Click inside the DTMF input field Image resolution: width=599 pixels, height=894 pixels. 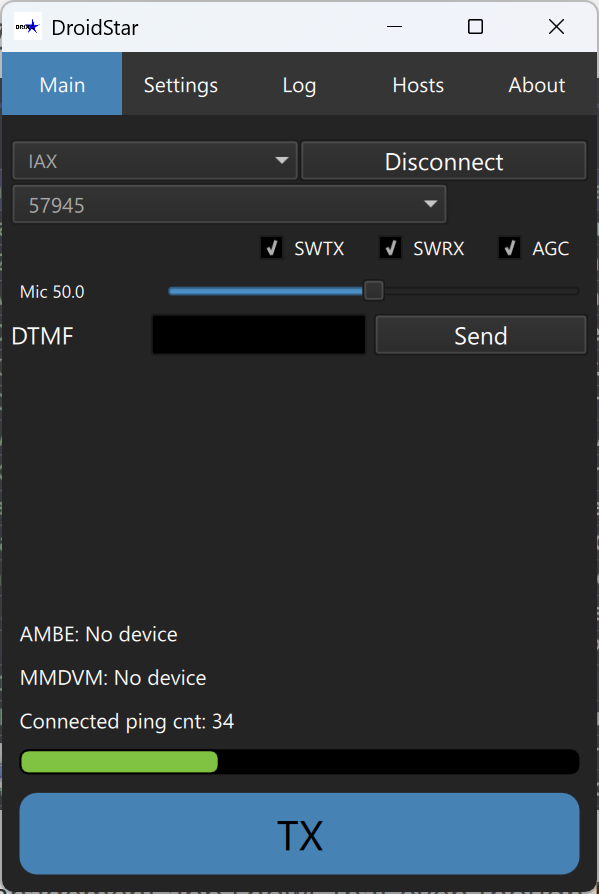click(257, 334)
